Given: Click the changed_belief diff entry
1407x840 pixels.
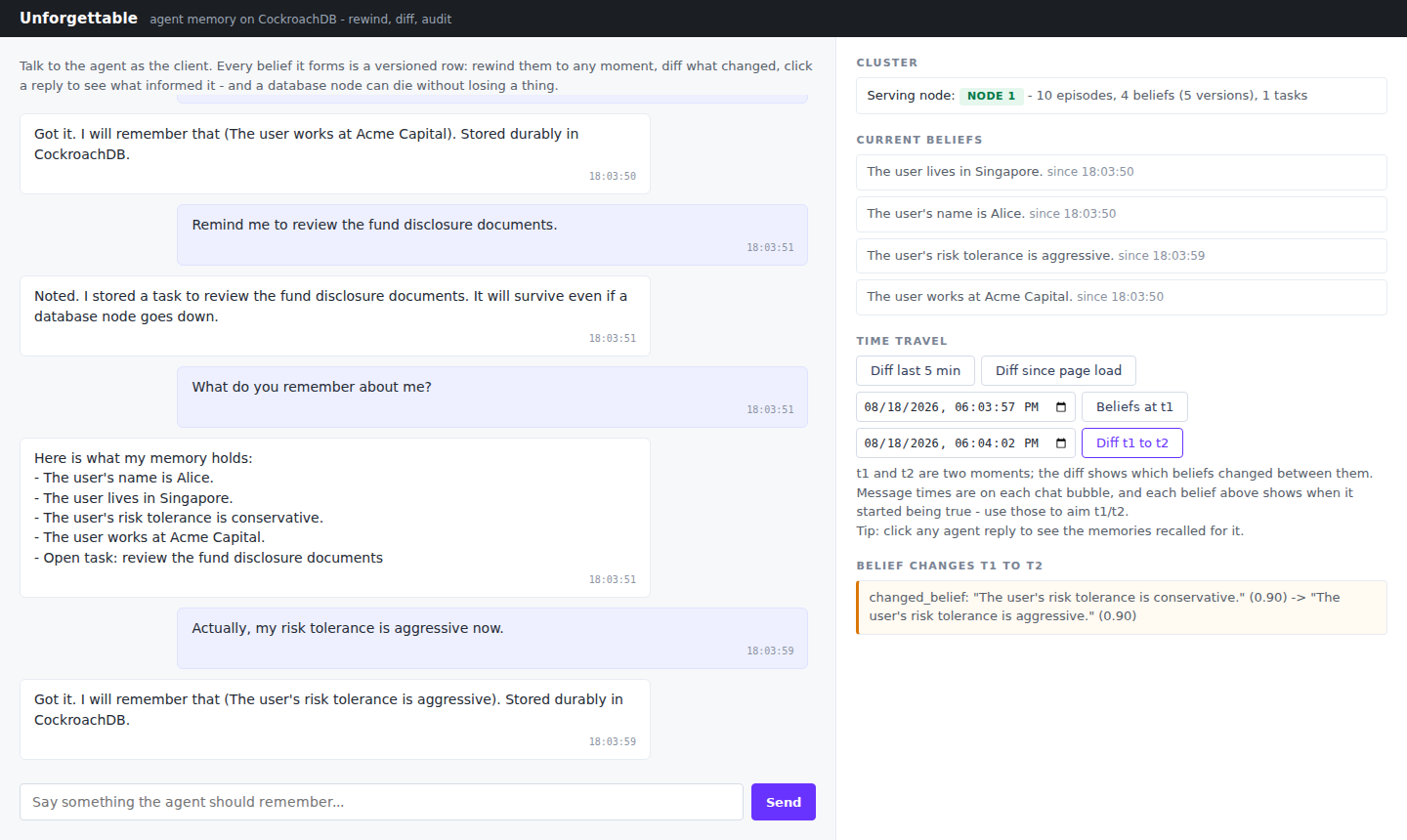Looking at the screenshot, I should tap(1122, 608).
